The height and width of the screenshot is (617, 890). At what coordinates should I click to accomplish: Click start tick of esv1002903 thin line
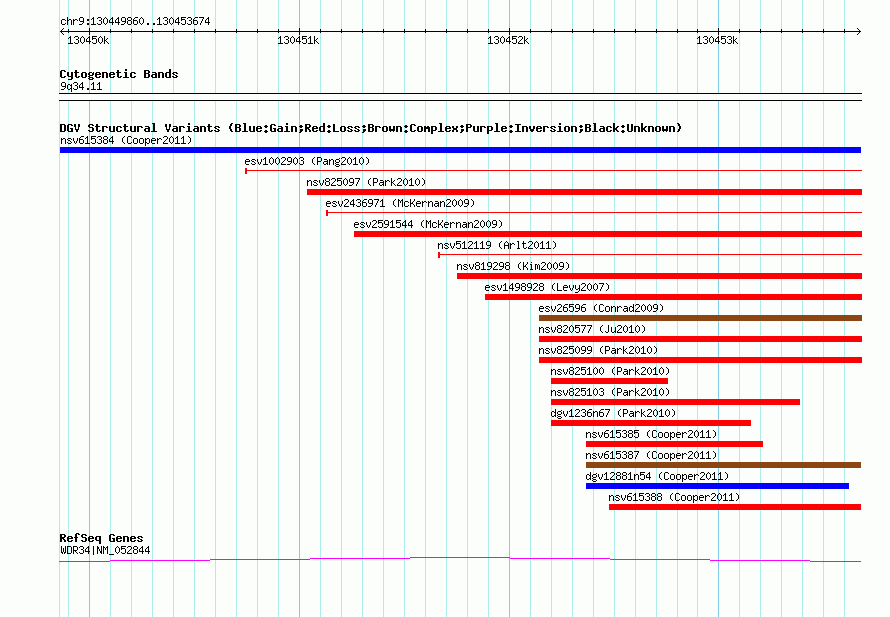coord(246,171)
